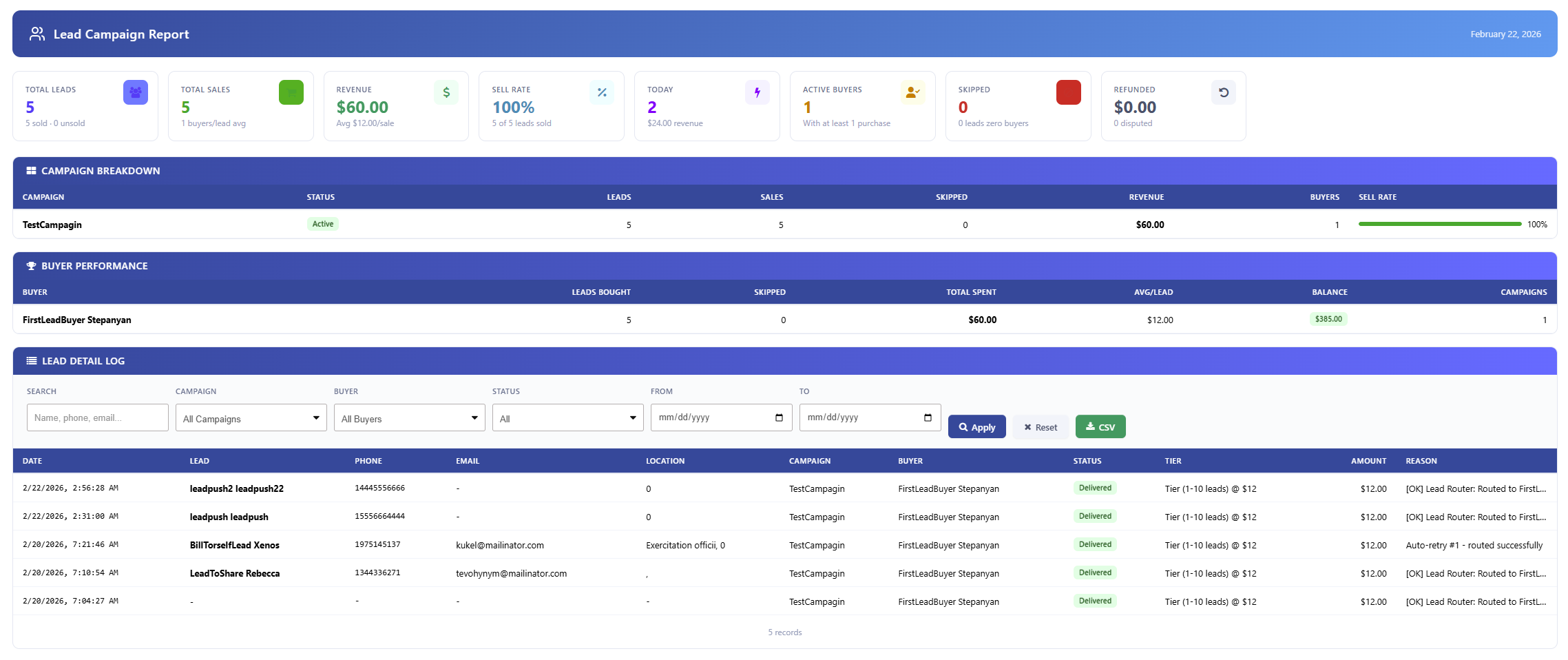Click the people icon beside Lead Campaign Report title
The height and width of the screenshot is (660, 1568).
click(x=36, y=33)
